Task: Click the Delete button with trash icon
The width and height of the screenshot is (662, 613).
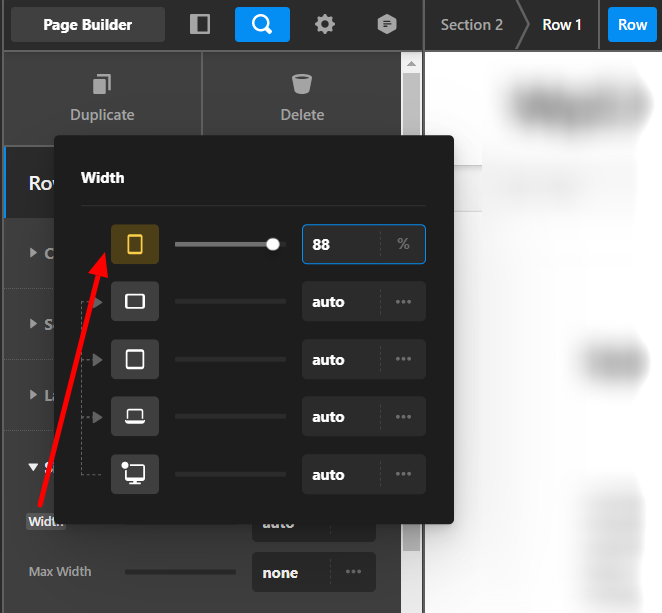Action: coord(302,98)
